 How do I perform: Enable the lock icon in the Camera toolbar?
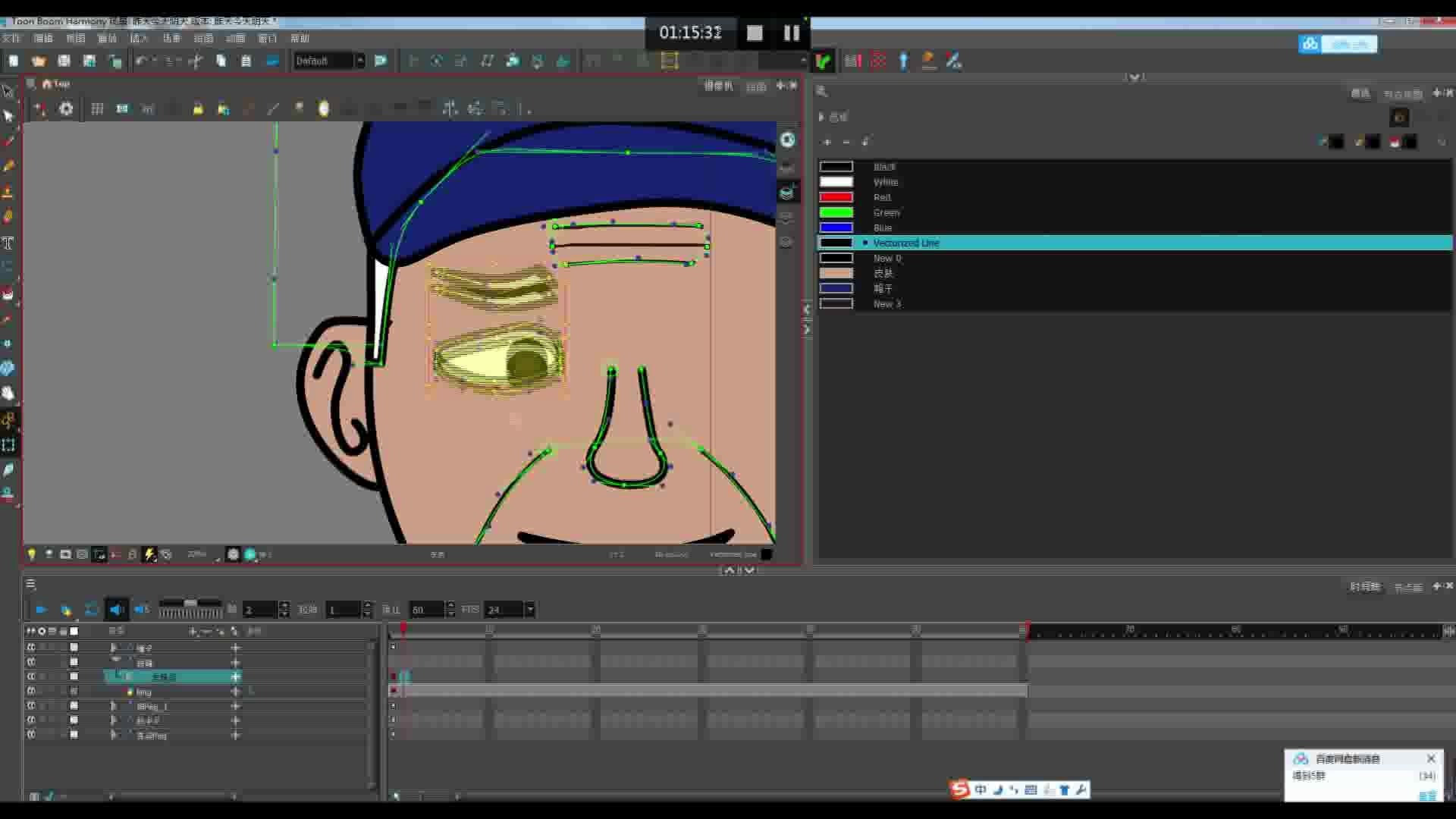coord(199,108)
